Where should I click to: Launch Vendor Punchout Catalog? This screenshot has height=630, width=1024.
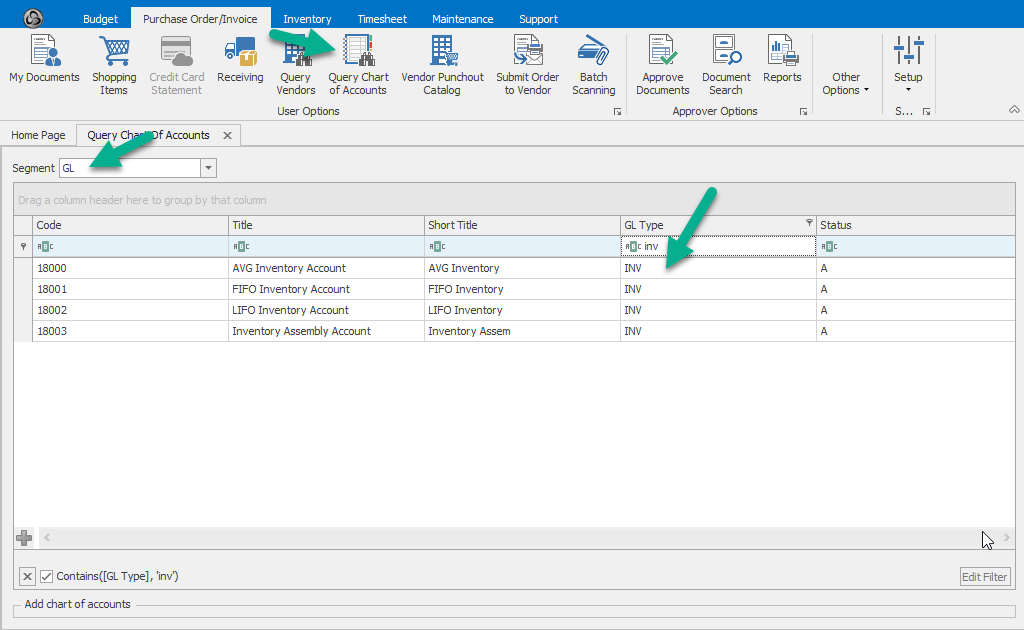pos(442,64)
